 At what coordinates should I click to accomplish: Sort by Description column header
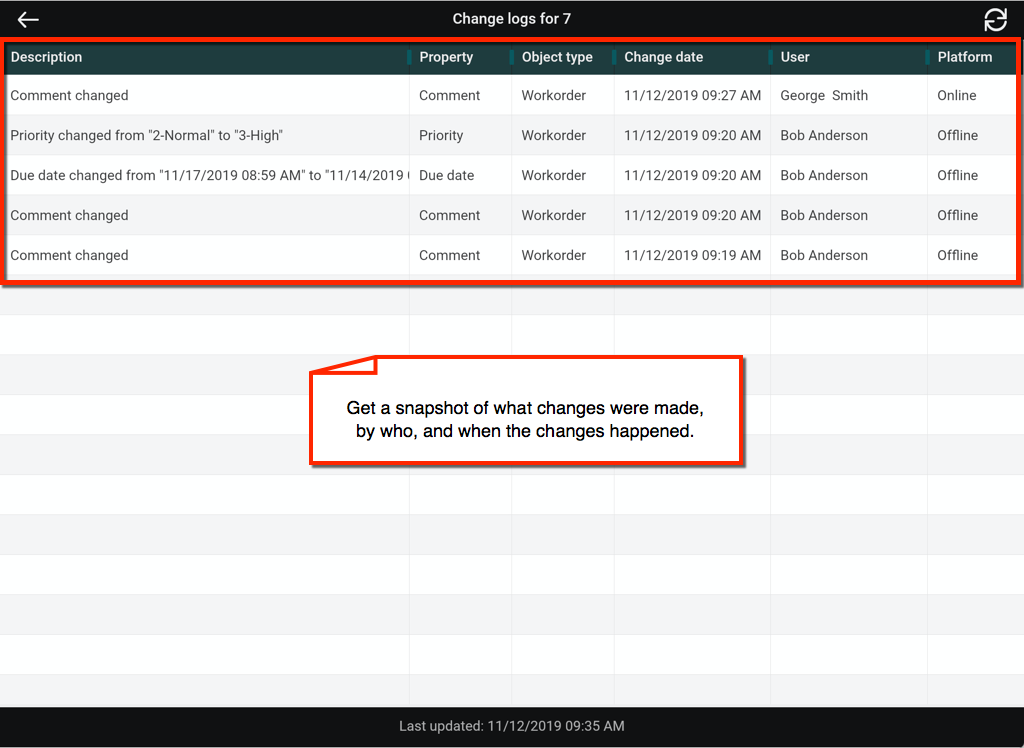[47, 57]
